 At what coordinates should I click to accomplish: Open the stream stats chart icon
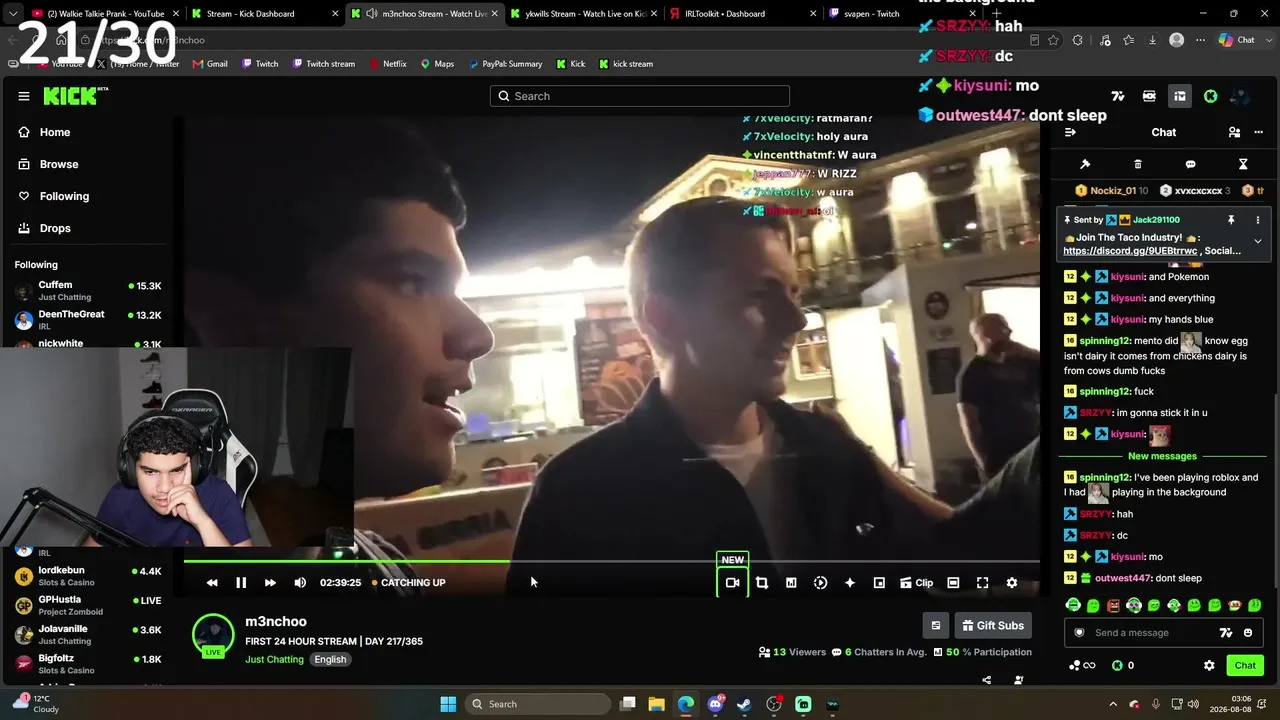coord(791,583)
